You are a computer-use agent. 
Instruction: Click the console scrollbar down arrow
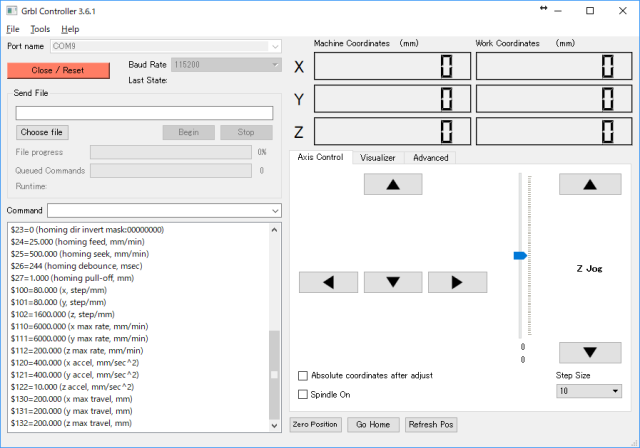coord(274,426)
